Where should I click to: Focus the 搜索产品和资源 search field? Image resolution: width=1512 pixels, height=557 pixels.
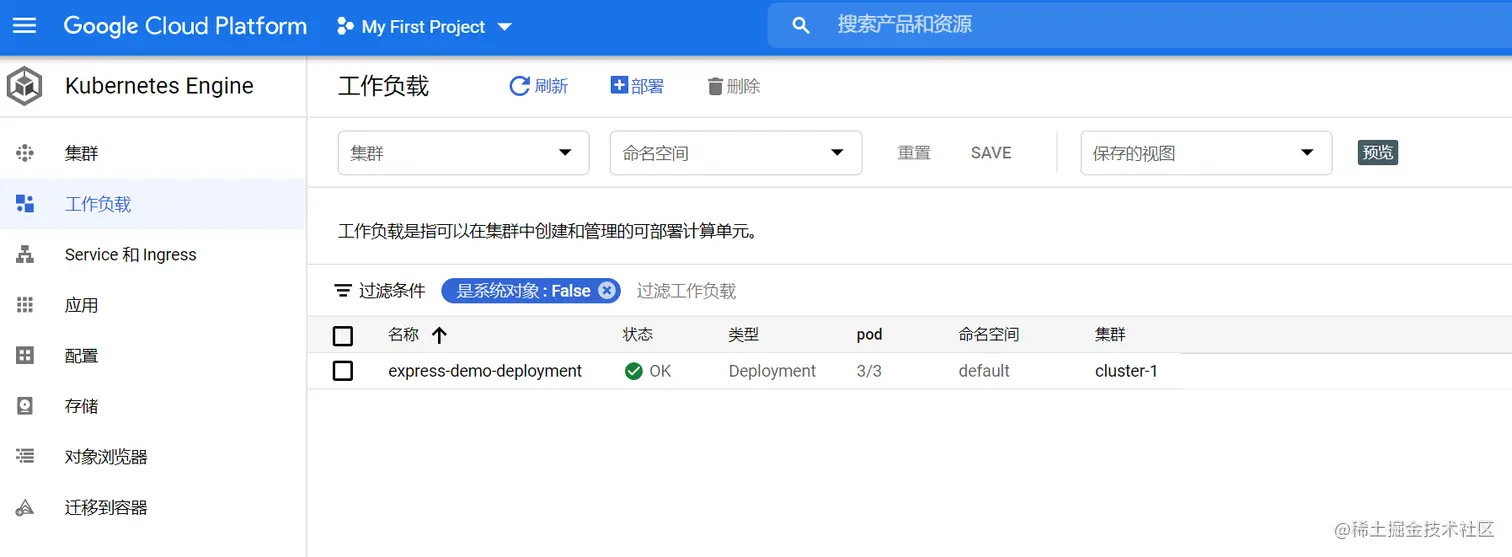(1140, 25)
